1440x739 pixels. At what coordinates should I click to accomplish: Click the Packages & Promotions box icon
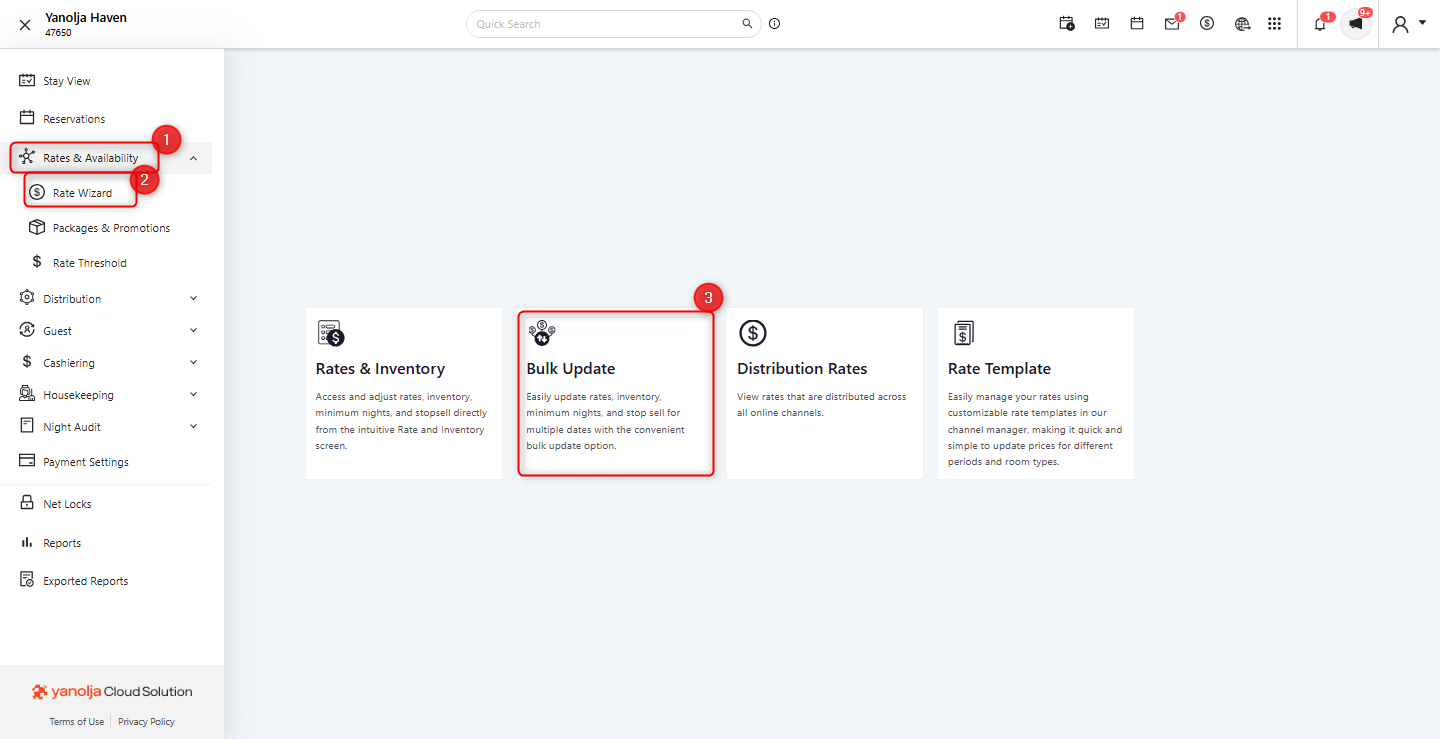(37, 227)
